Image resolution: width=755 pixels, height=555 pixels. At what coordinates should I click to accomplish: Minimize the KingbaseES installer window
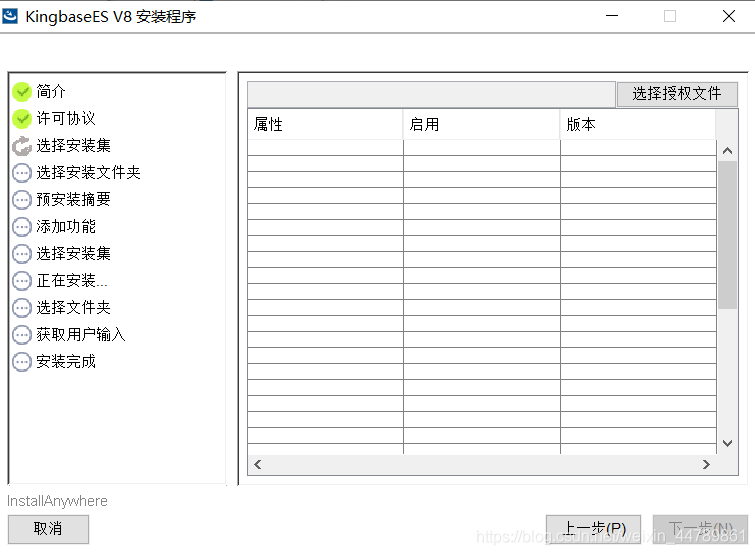pyautogui.click(x=612, y=16)
